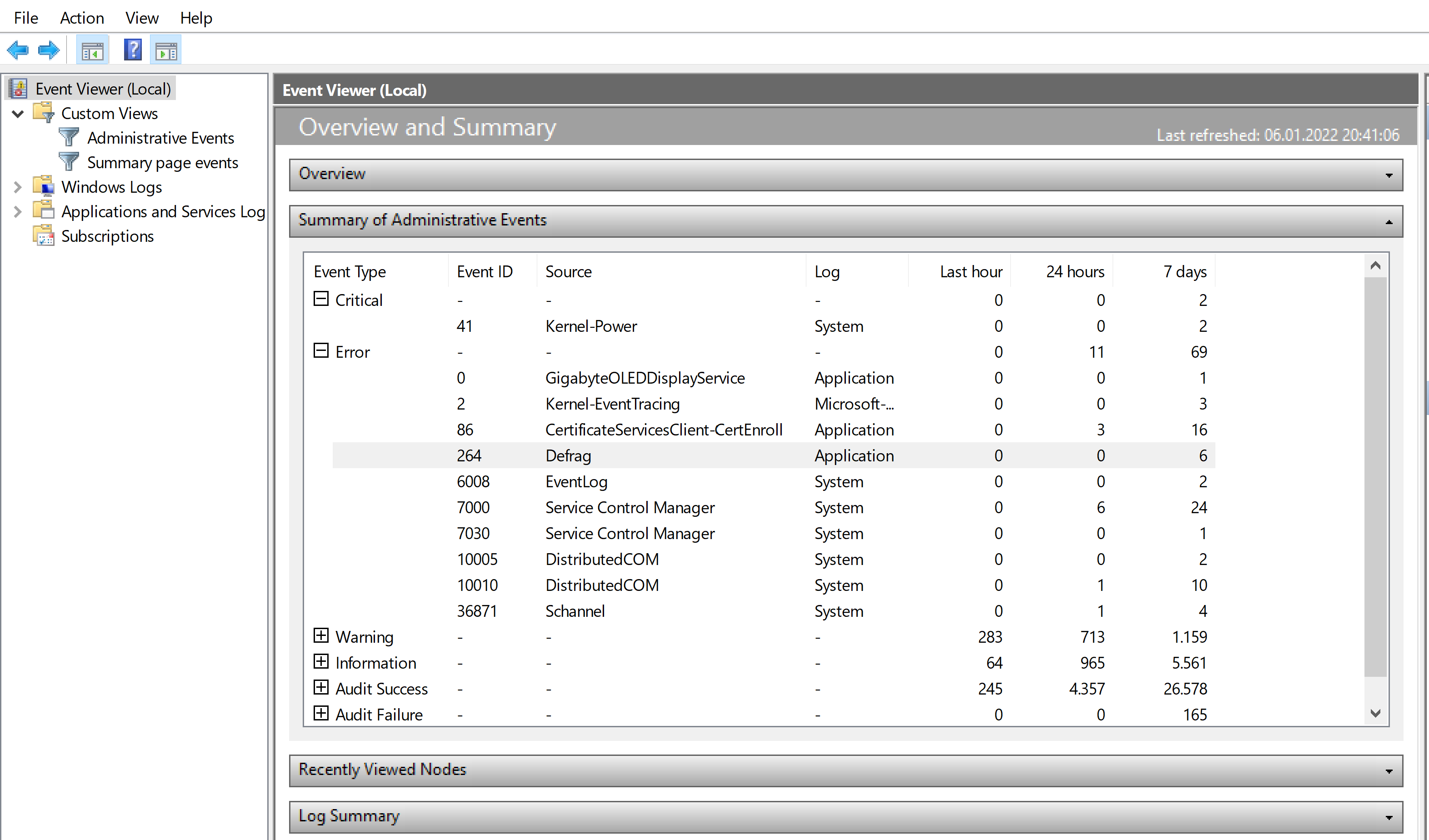1429x840 pixels.
Task: Toggle Show/Hide Console Tree toolbar icon
Action: pos(92,52)
